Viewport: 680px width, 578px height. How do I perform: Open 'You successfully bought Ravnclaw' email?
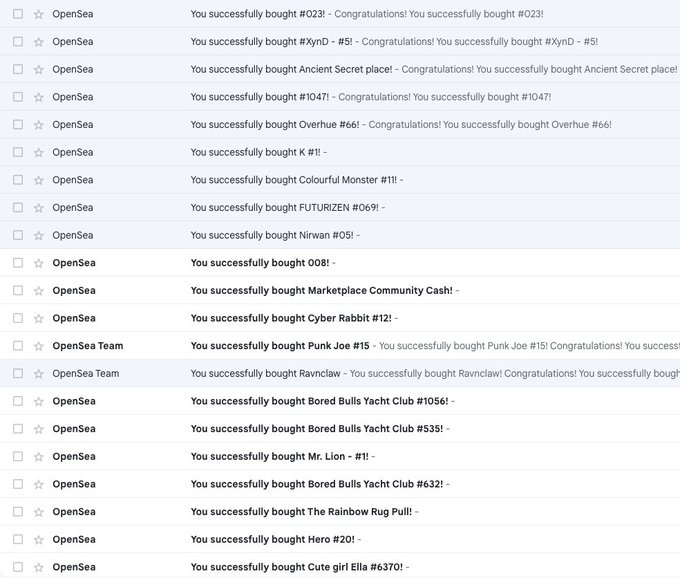pos(265,373)
